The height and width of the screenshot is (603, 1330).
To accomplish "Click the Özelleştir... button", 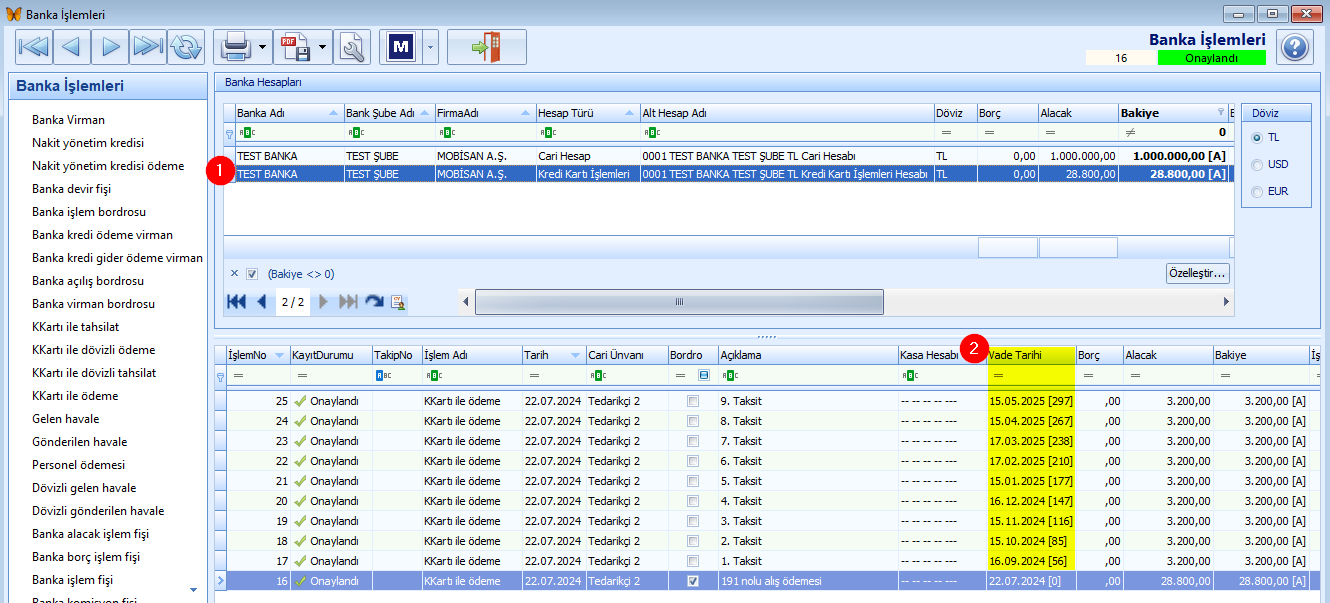I will pyautogui.click(x=1198, y=273).
